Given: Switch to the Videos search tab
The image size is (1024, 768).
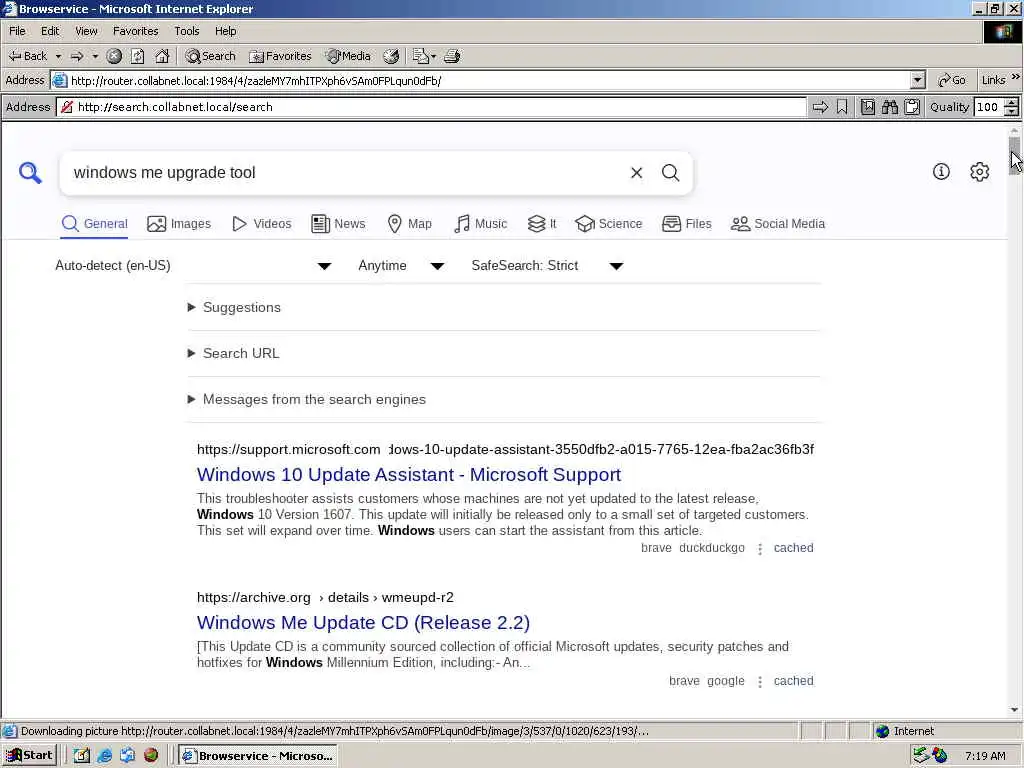Looking at the screenshot, I should point(262,224).
